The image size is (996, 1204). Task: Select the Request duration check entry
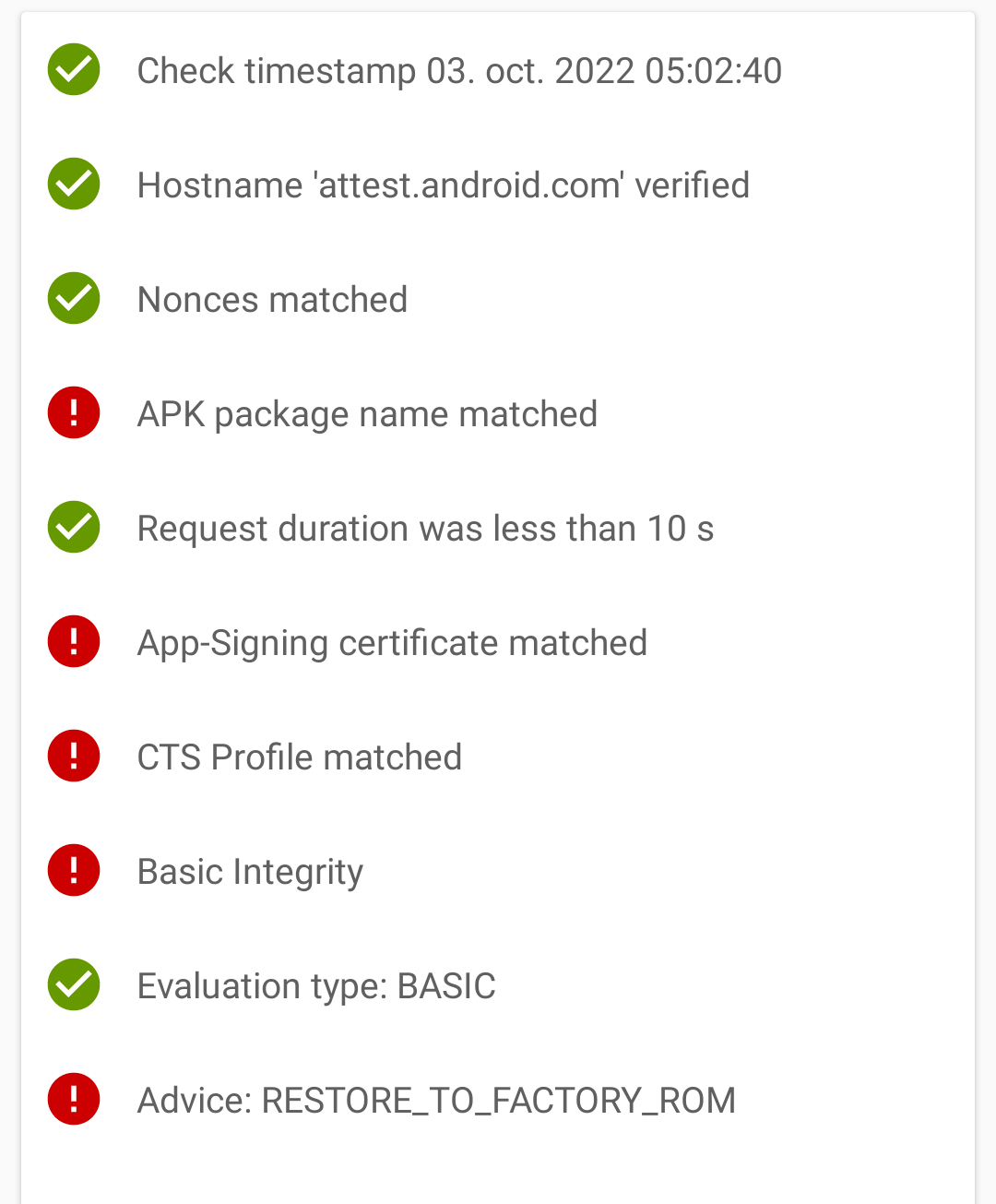(425, 527)
